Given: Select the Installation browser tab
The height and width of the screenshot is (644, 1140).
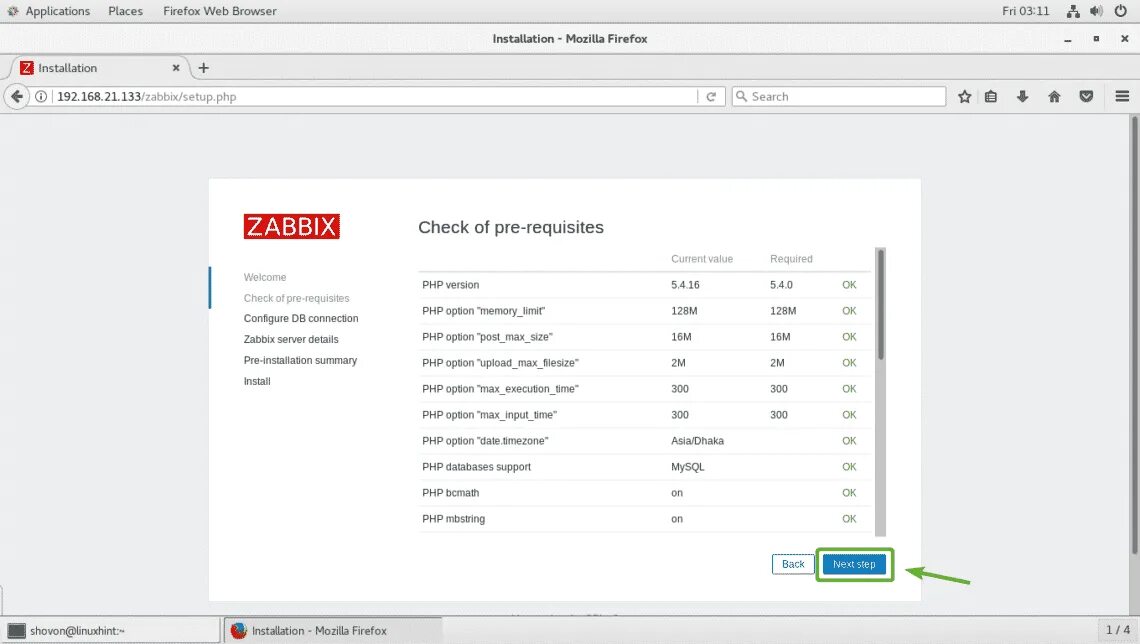Looking at the screenshot, I should [98, 68].
